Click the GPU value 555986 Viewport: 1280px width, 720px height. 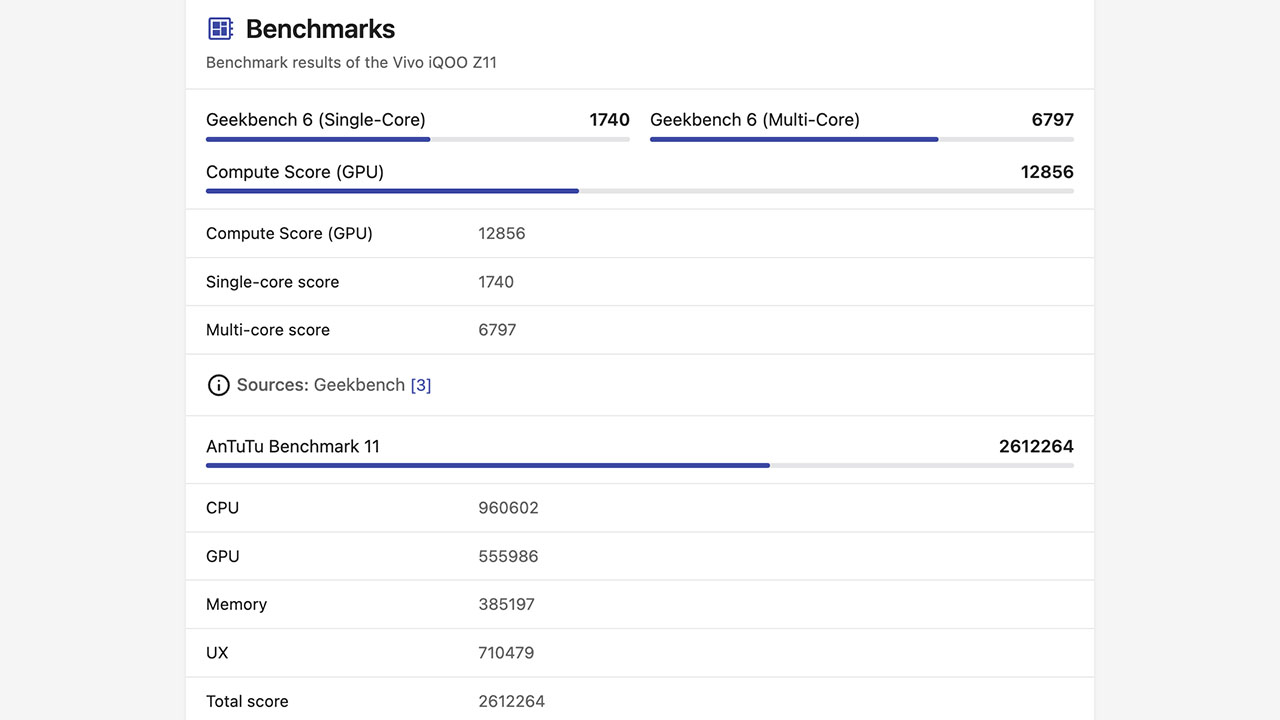(x=508, y=556)
